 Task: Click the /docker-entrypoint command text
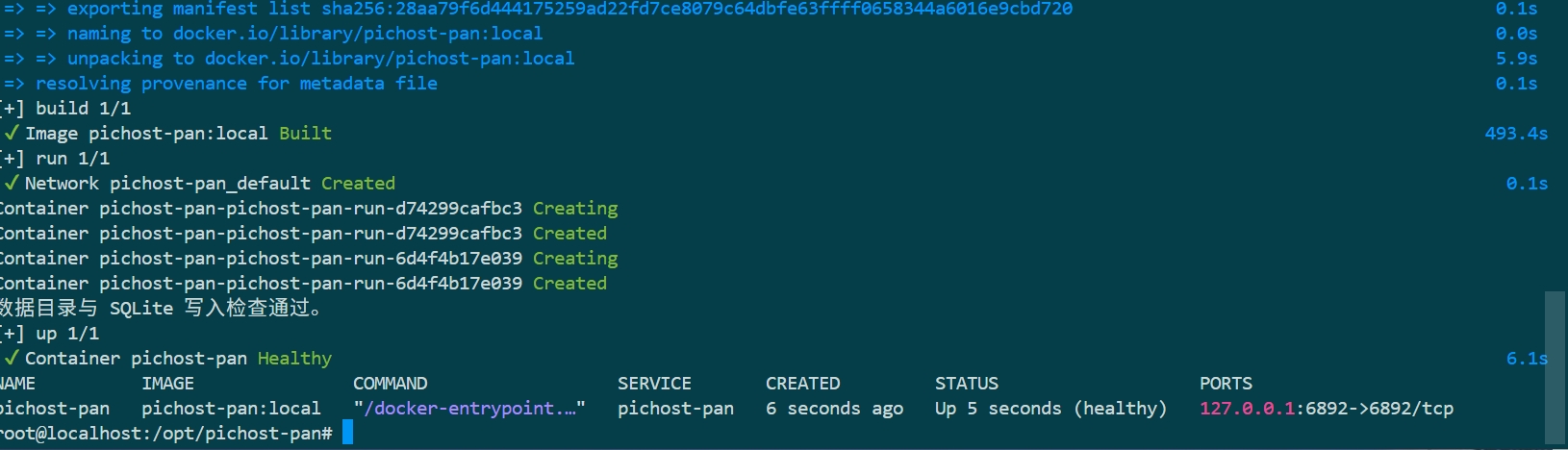click(469, 408)
